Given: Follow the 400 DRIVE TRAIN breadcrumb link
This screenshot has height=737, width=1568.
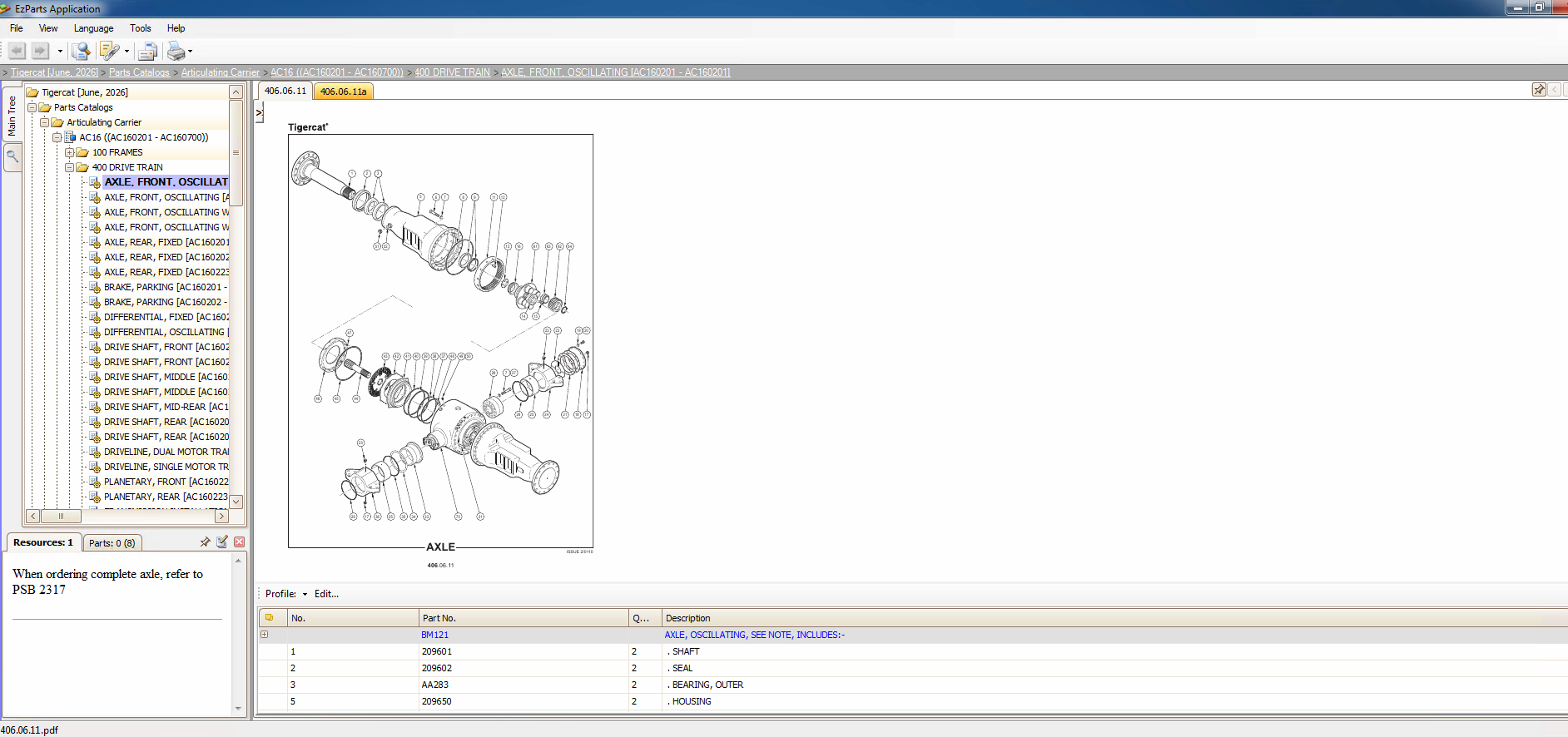Looking at the screenshot, I should pyautogui.click(x=452, y=72).
